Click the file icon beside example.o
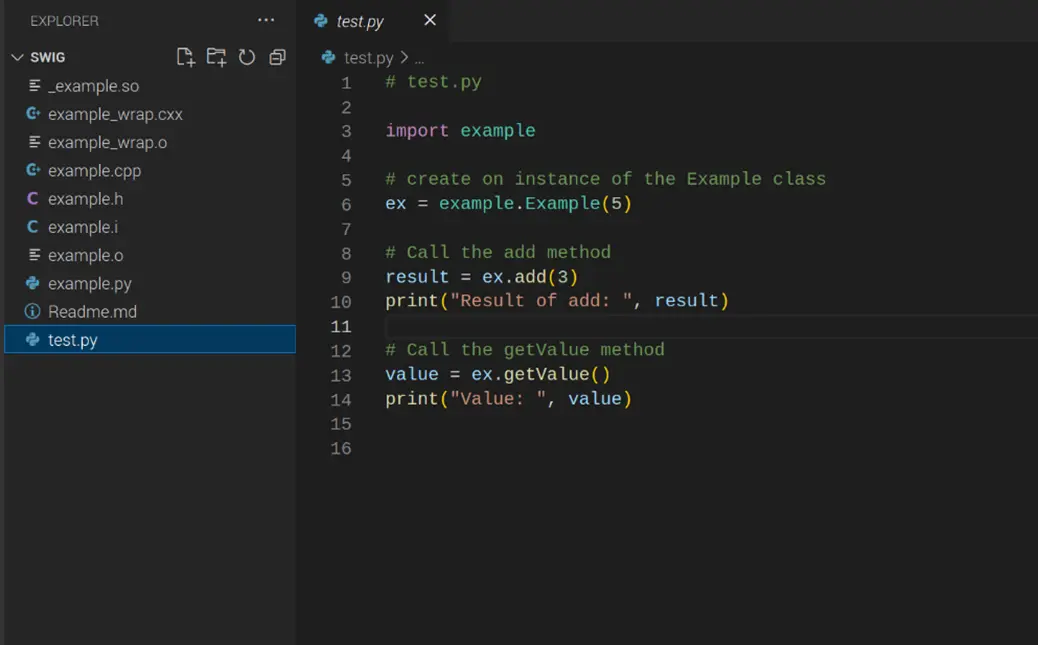The height and width of the screenshot is (645, 1038). point(34,254)
